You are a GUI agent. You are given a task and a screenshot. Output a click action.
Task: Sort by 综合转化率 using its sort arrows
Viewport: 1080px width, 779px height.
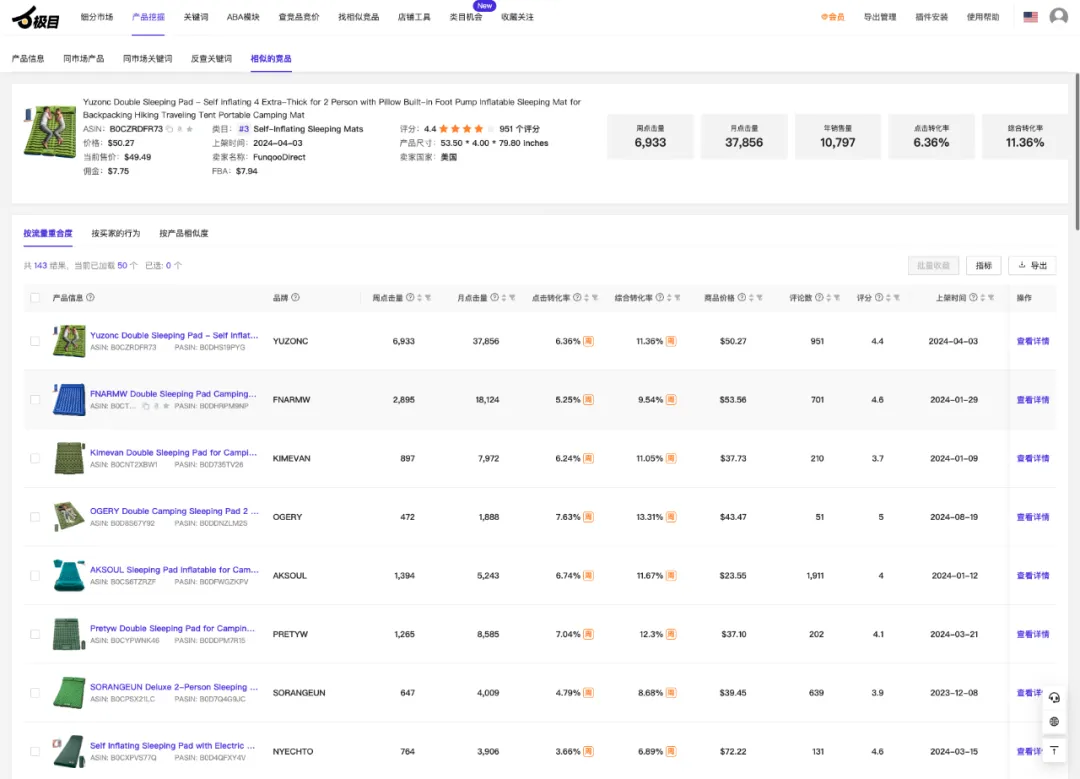click(669, 298)
